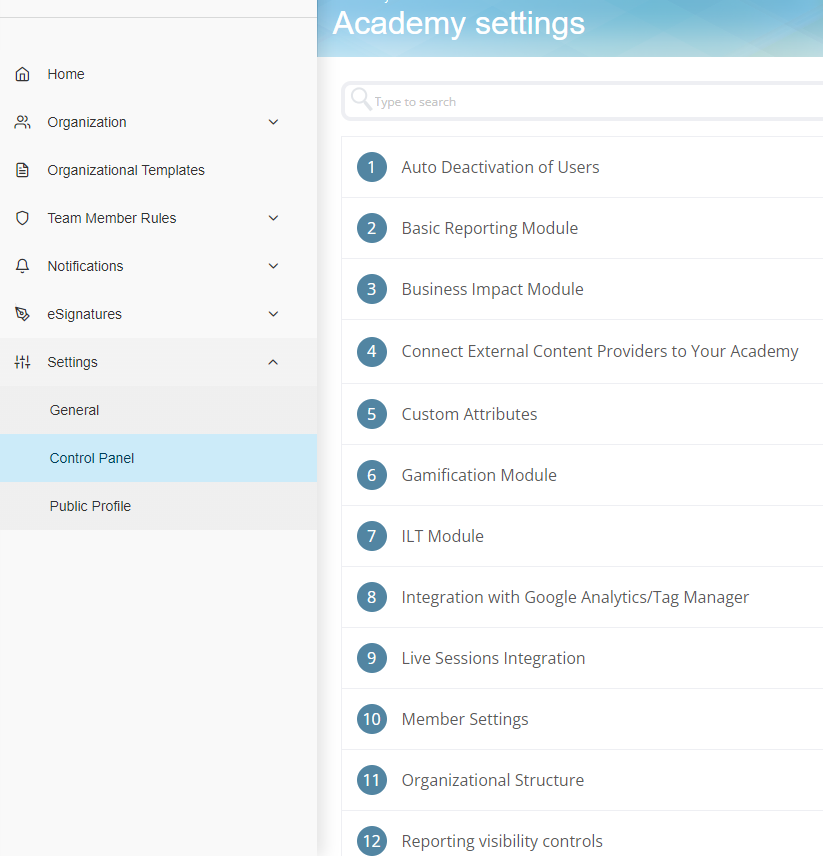823x856 pixels.
Task: Collapse the Settings section chevron
Action: coord(273,362)
